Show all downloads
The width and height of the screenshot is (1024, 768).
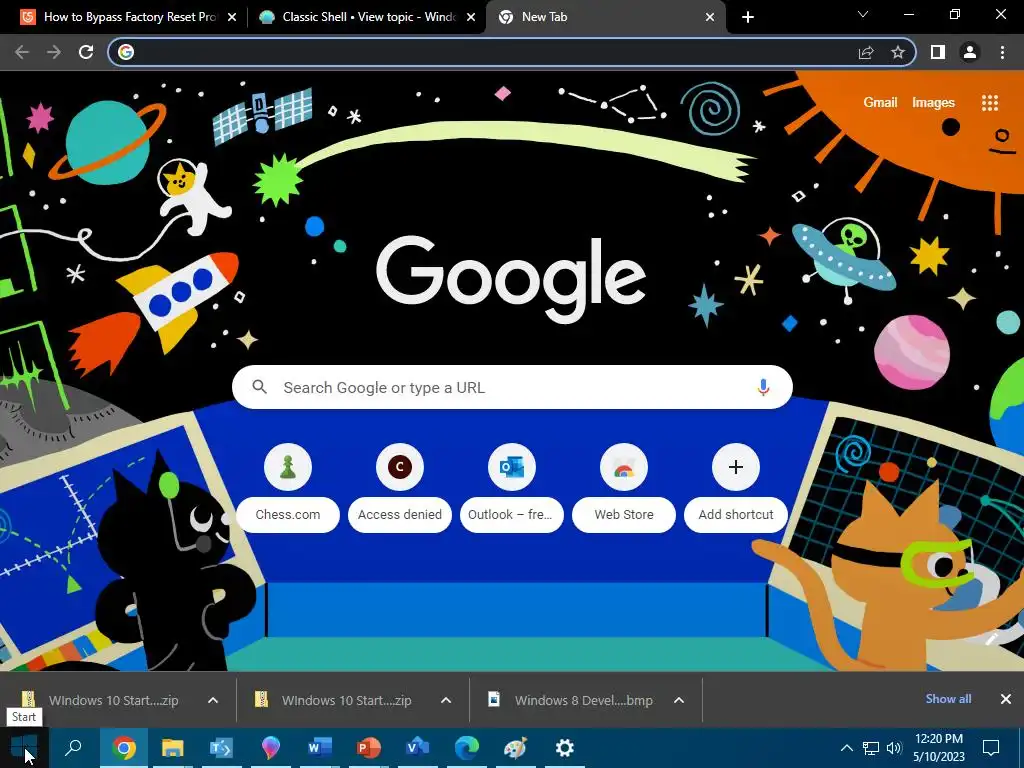[948, 699]
